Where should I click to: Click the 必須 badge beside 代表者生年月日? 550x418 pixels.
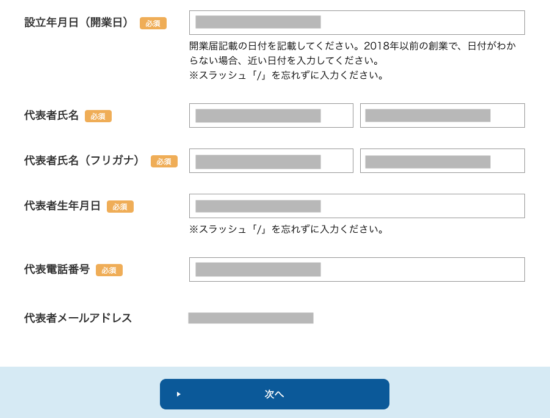click(120, 207)
